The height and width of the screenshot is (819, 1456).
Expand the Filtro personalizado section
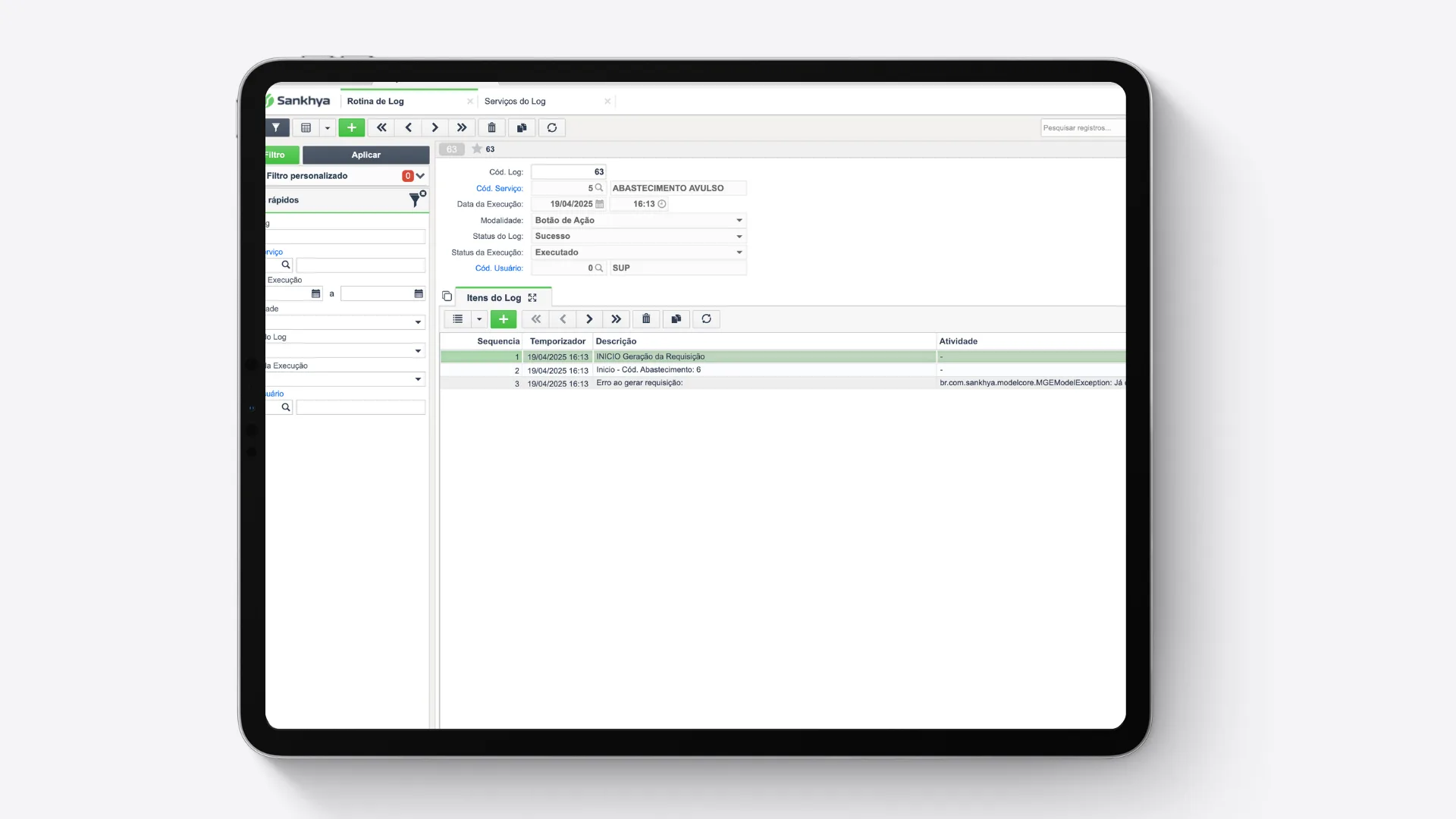(x=420, y=176)
